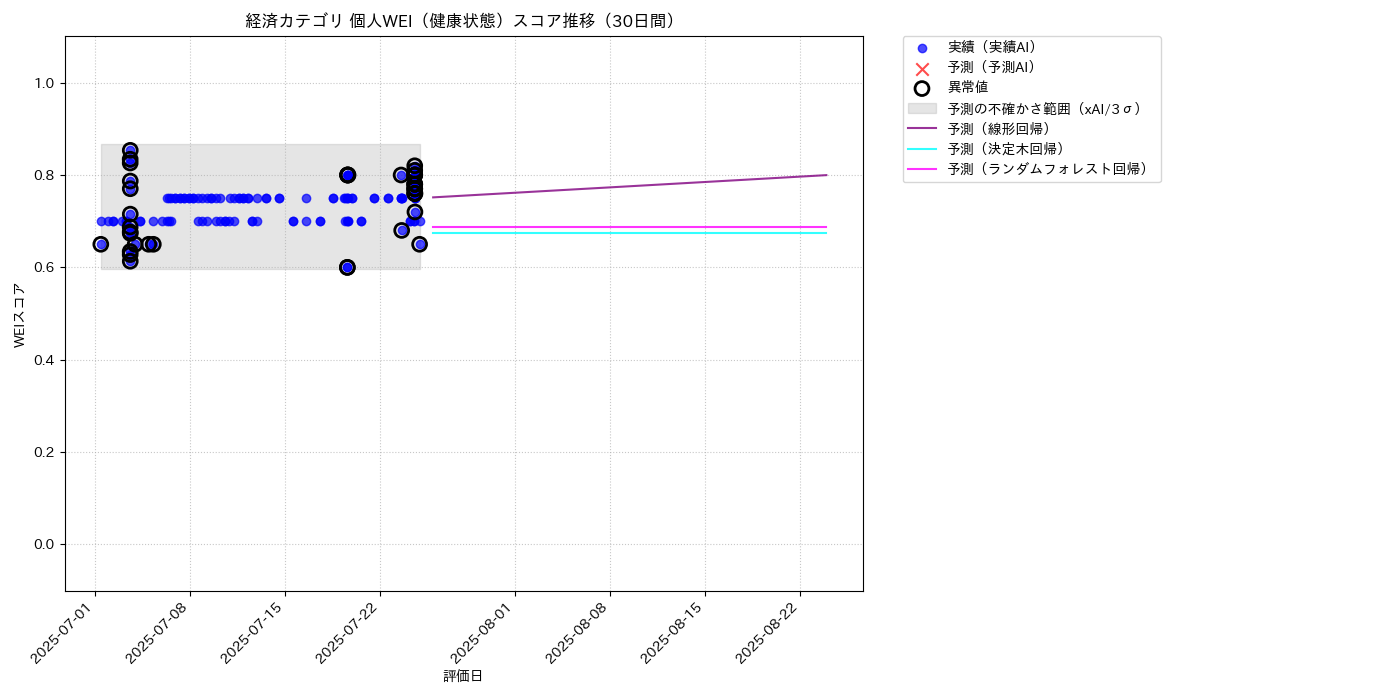This screenshot has width=1400, height=700.
Task: Click the y-axis label WEIスコア
Action: pyautogui.click(x=19, y=315)
